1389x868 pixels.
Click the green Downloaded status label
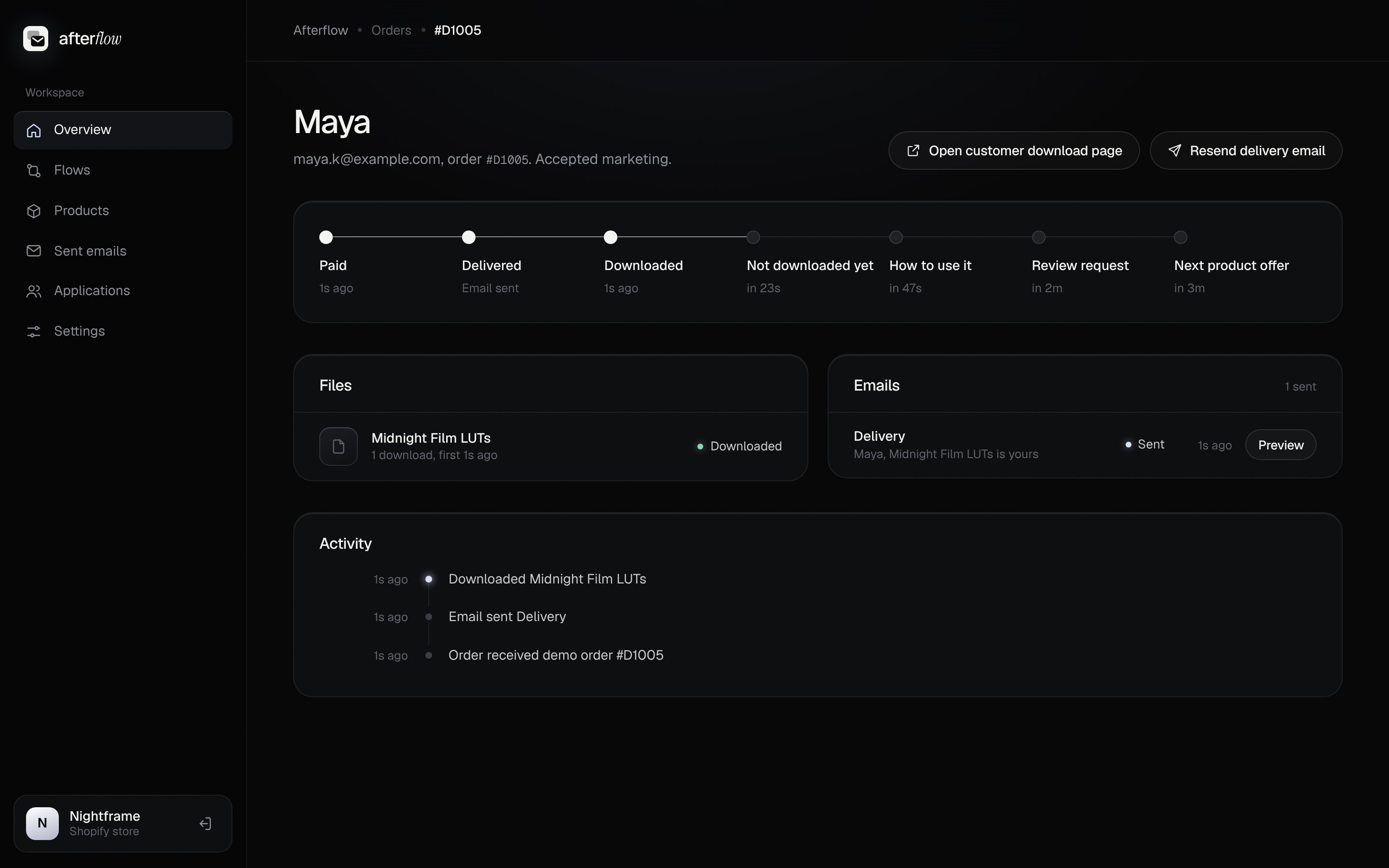click(x=739, y=446)
